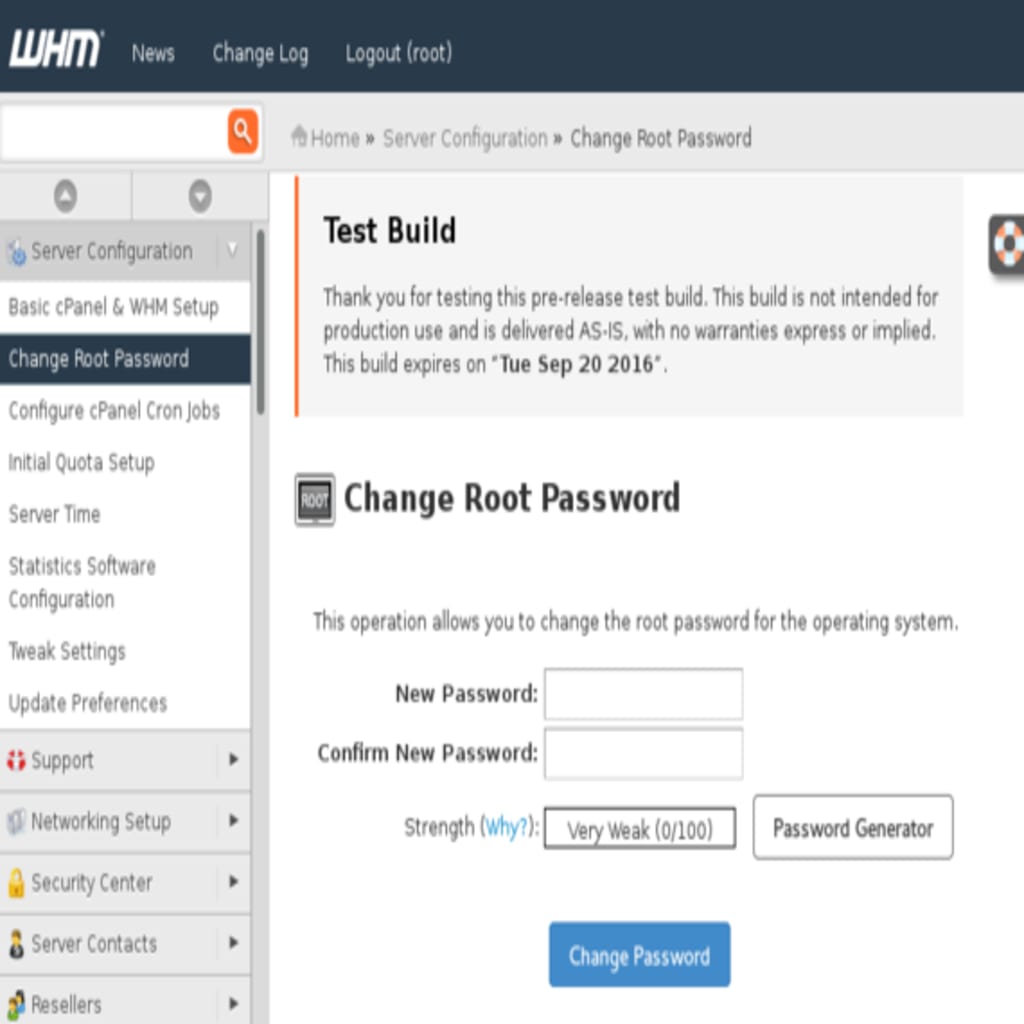Click the Very Weak (0/100) strength meter
The width and height of the screenshot is (1024, 1024).
tap(639, 829)
